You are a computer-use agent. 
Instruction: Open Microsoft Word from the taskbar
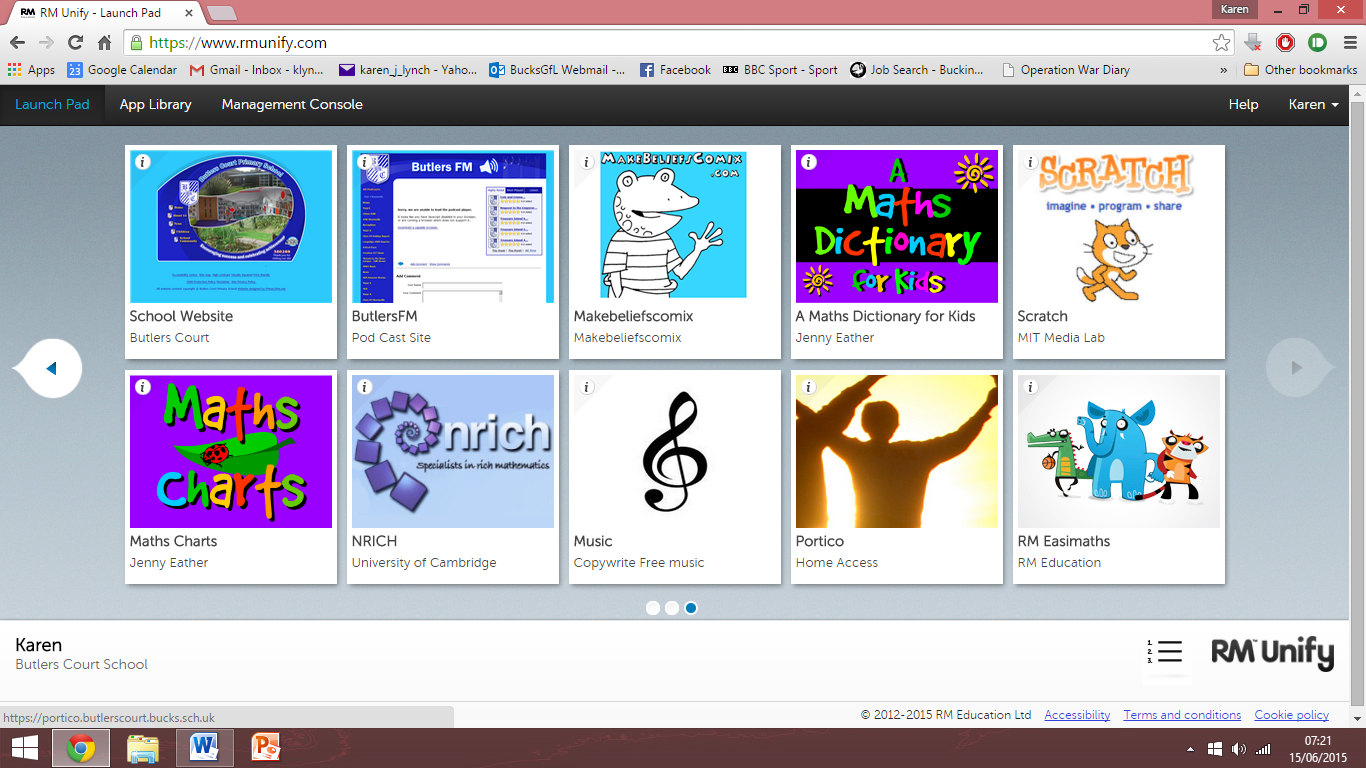pyautogui.click(x=204, y=747)
